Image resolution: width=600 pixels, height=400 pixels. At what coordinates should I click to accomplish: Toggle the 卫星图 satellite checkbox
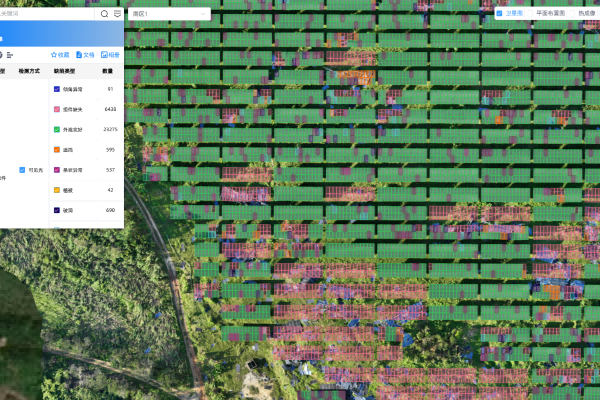coord(499,13)
